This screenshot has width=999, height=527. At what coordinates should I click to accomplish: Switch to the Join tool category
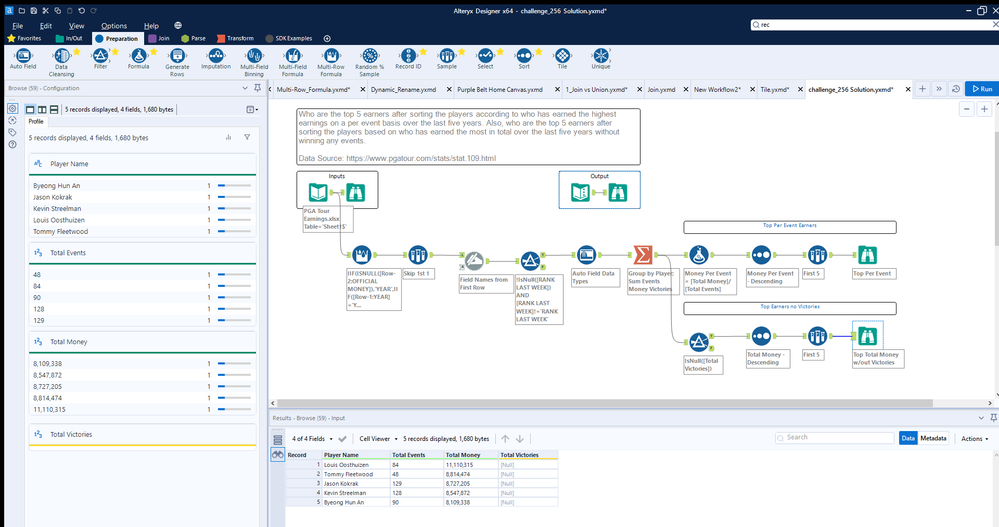click(x=159, y=38)
